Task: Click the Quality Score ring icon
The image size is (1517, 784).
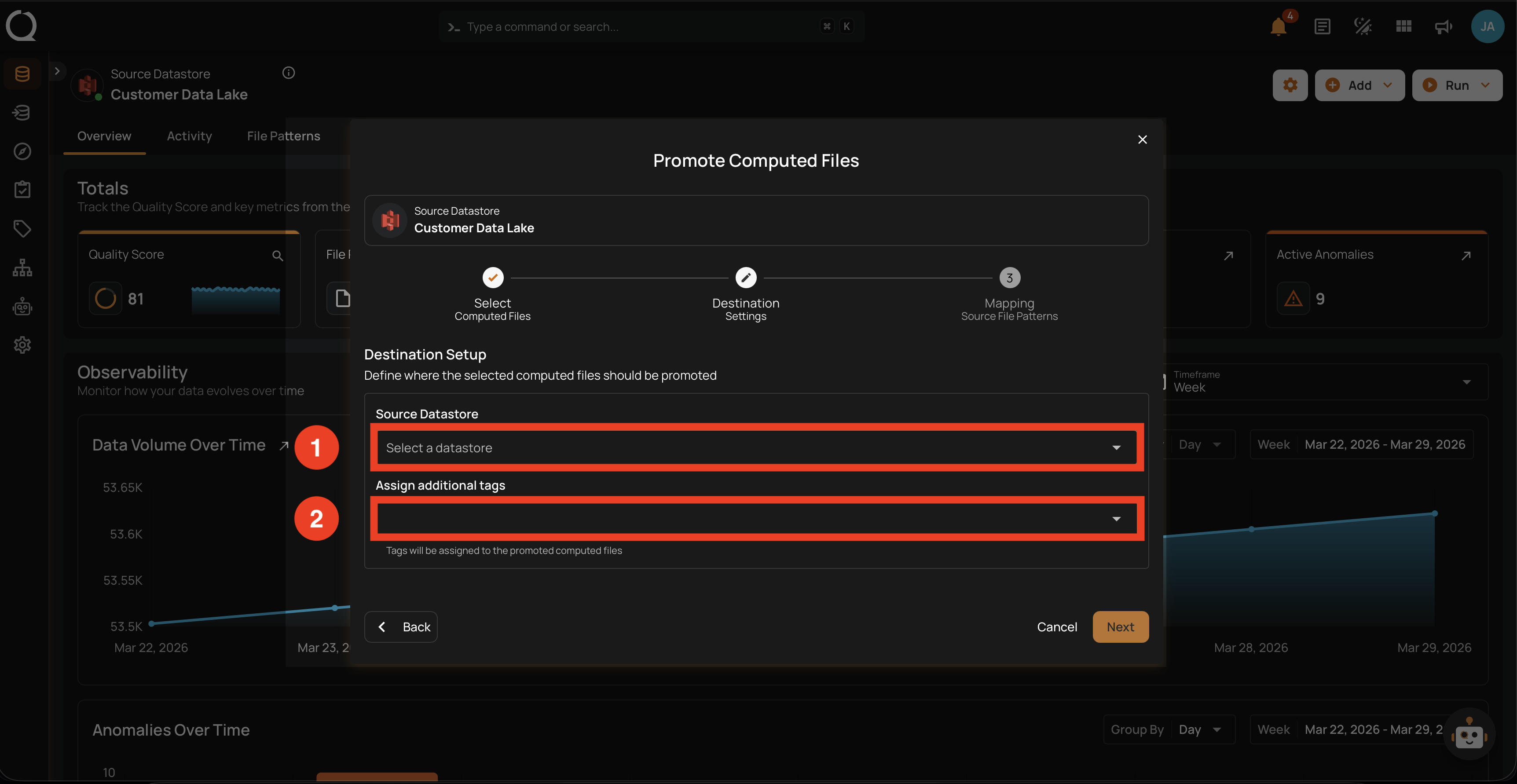Action: pyautogui.click(x=106, y=299)
